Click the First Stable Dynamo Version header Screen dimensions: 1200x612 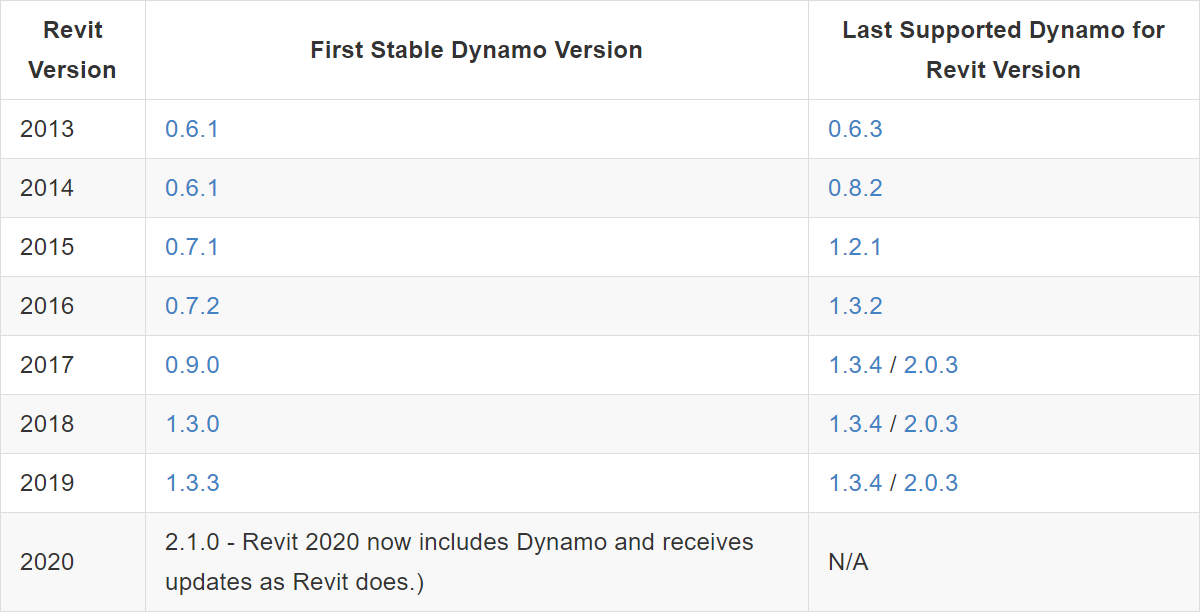coord(476,50)
